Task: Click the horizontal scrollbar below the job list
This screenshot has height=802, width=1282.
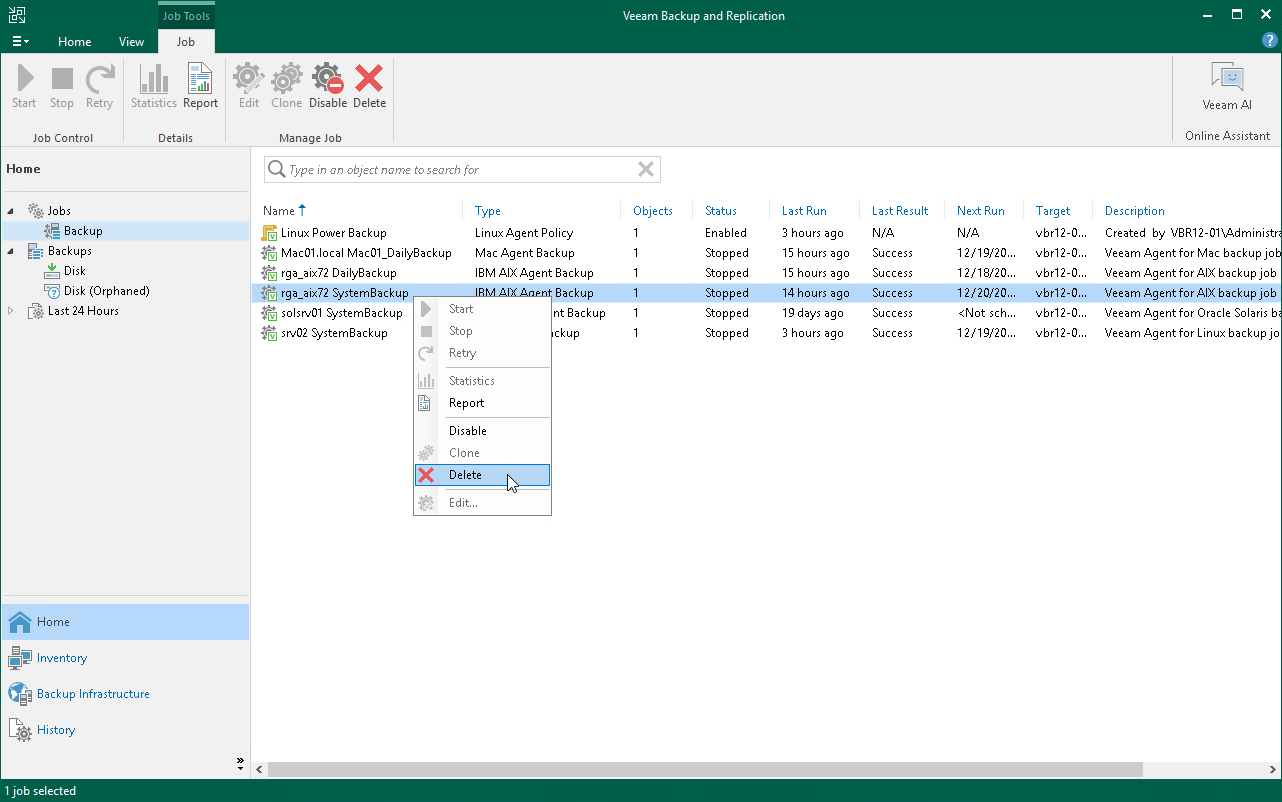Action: click(x=700, y=768)
